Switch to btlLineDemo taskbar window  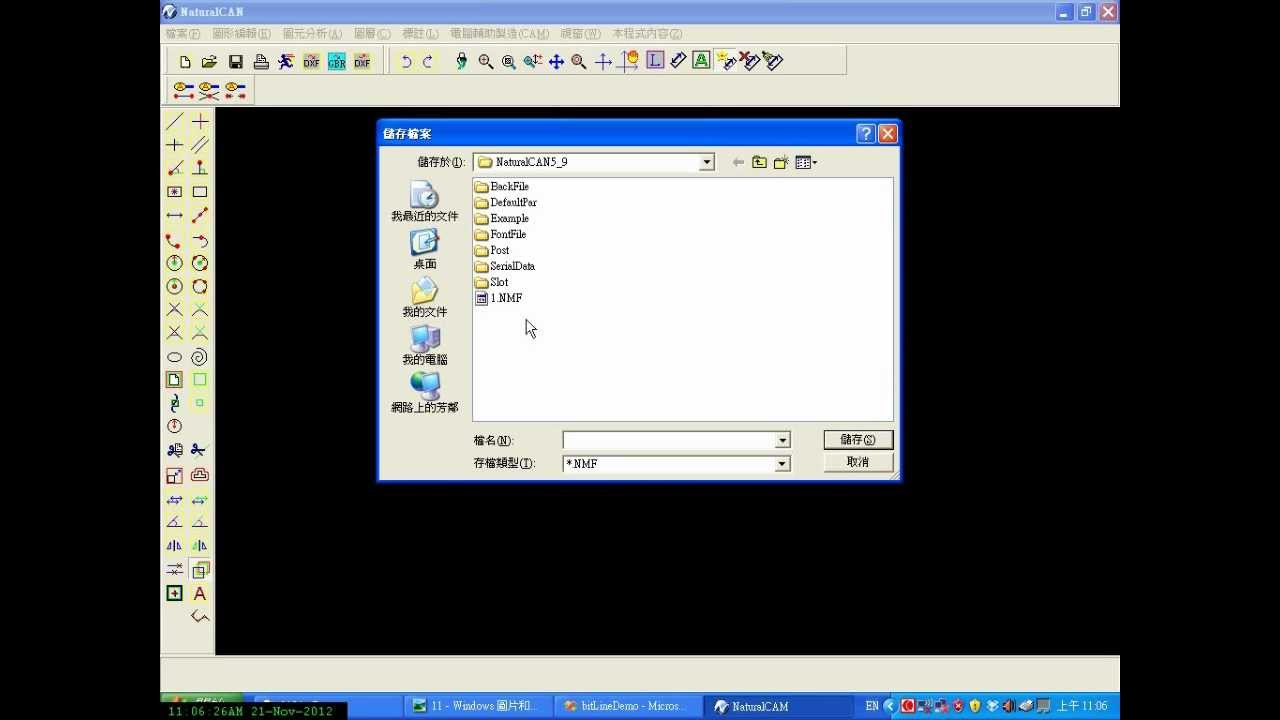tap(626, 706)
